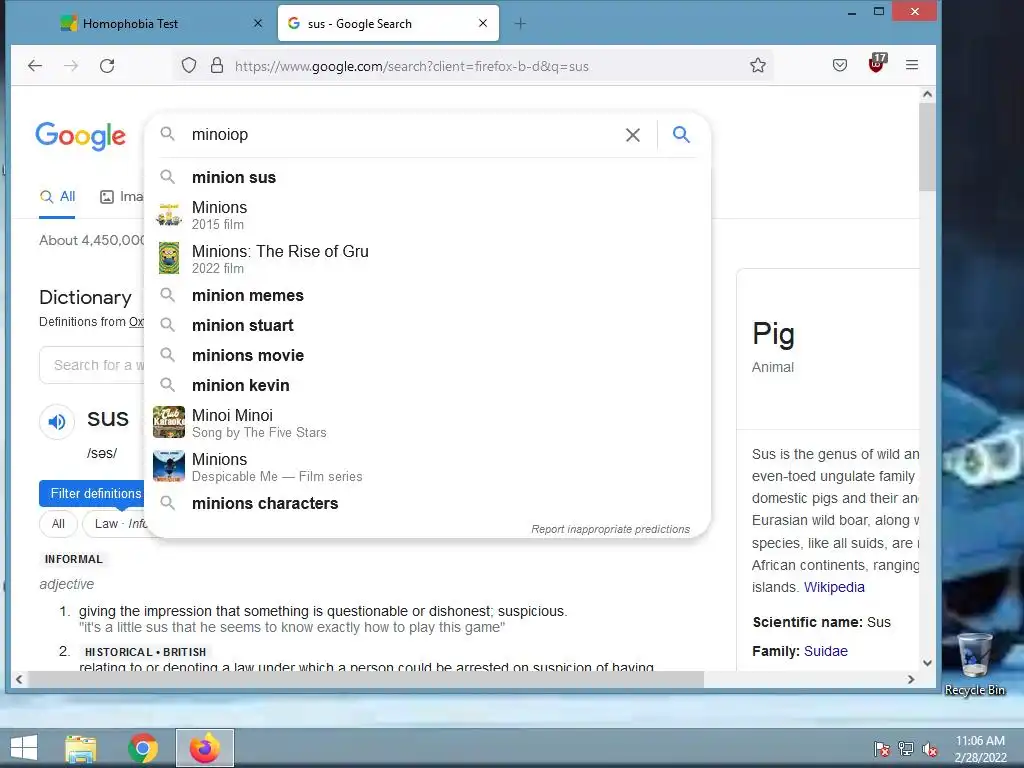
Task: Open the uBlock Origin extension icon
Action: point(876,64)
